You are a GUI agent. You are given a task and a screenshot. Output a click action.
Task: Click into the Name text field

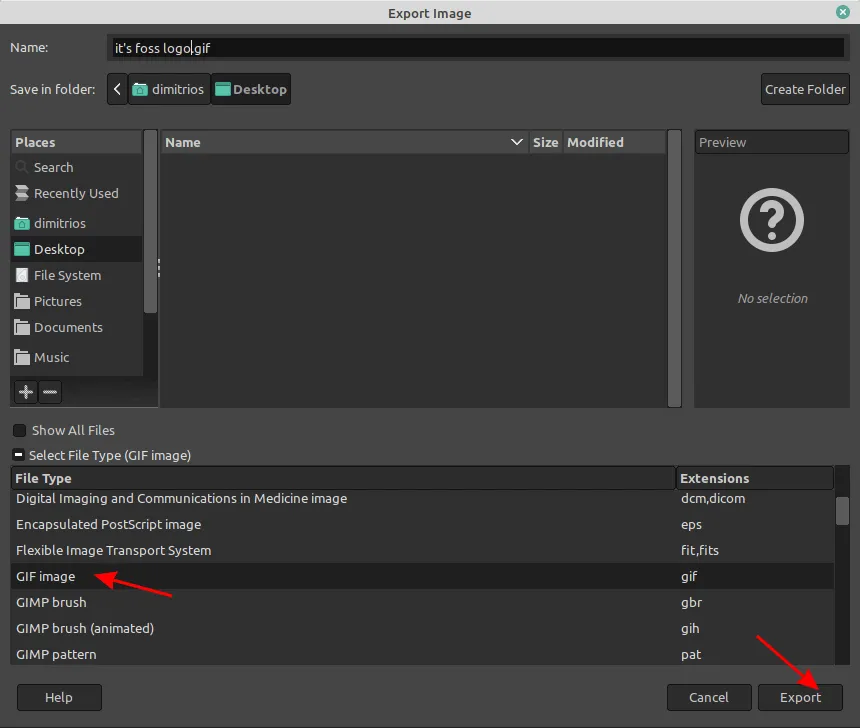point(478,48)
